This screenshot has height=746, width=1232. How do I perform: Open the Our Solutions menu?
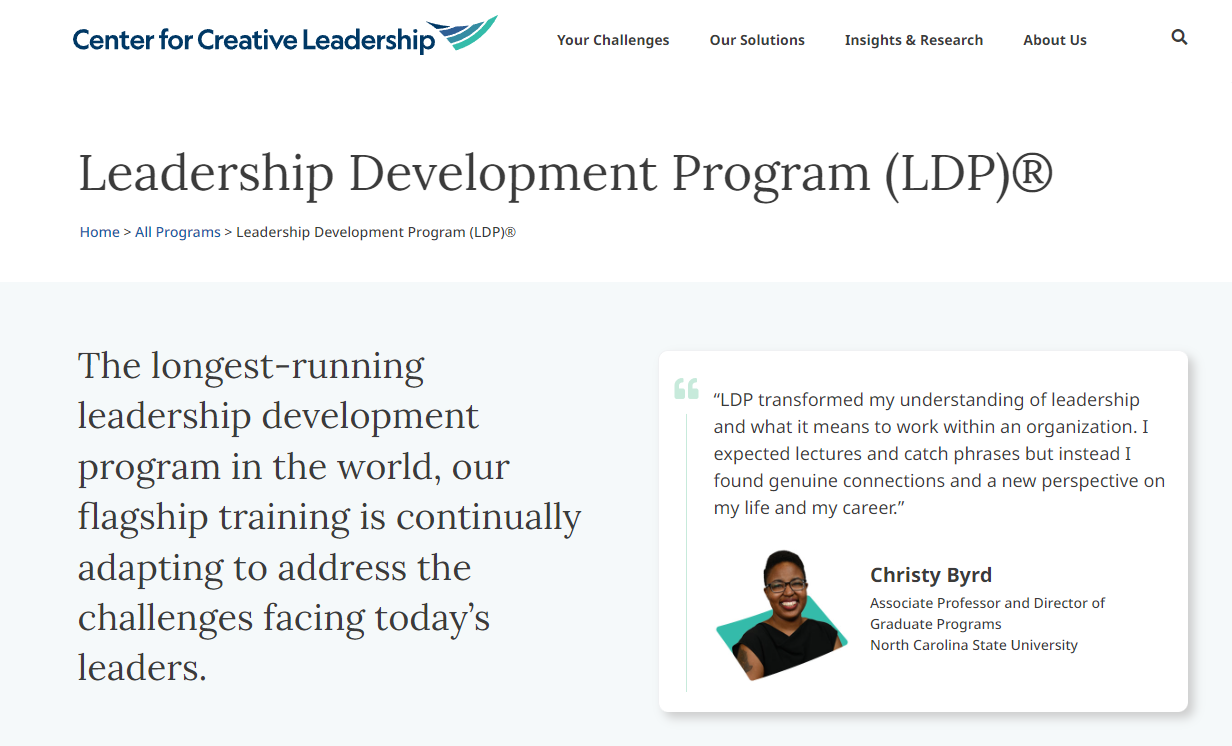(757, 40)
